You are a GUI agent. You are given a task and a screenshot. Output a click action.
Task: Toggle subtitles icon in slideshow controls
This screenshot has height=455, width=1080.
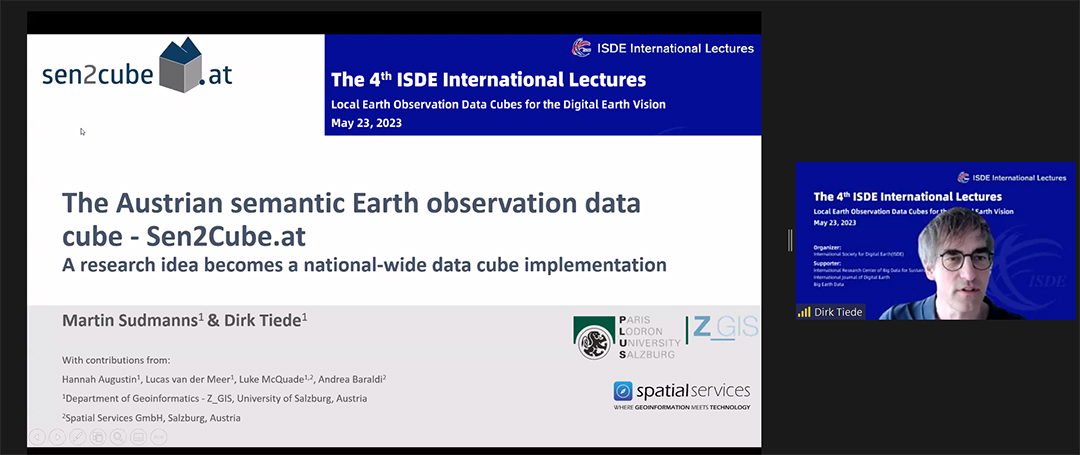[138, 436]
